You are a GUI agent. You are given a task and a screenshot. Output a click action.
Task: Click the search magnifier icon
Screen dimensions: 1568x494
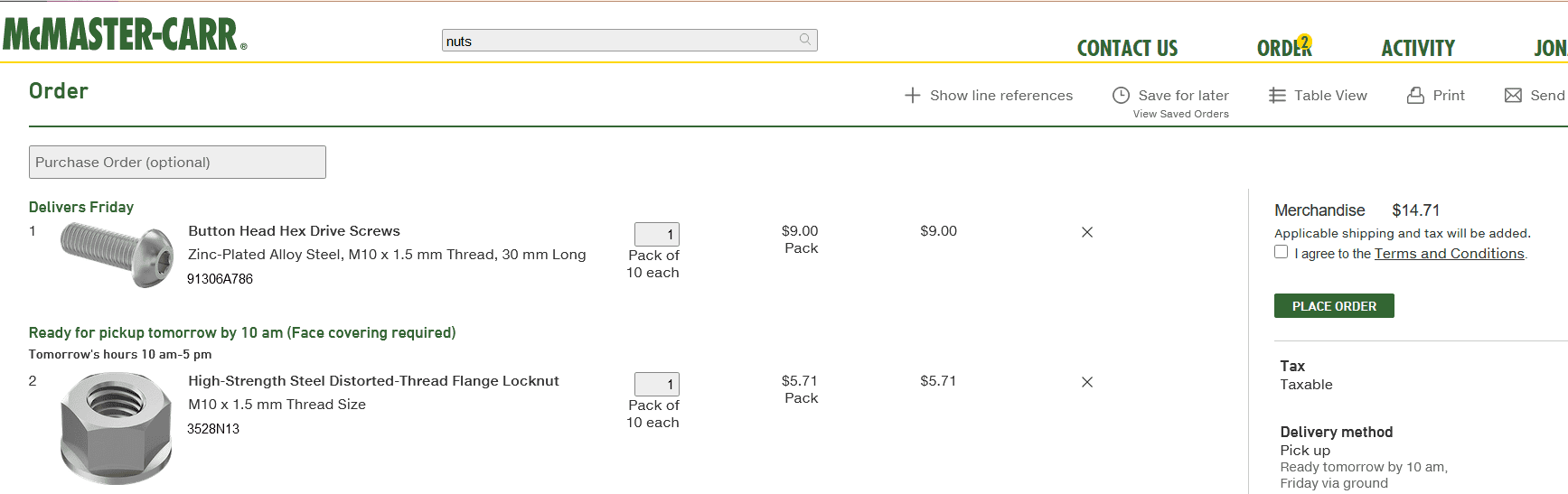pyautogui.click(x=805, y=40)
